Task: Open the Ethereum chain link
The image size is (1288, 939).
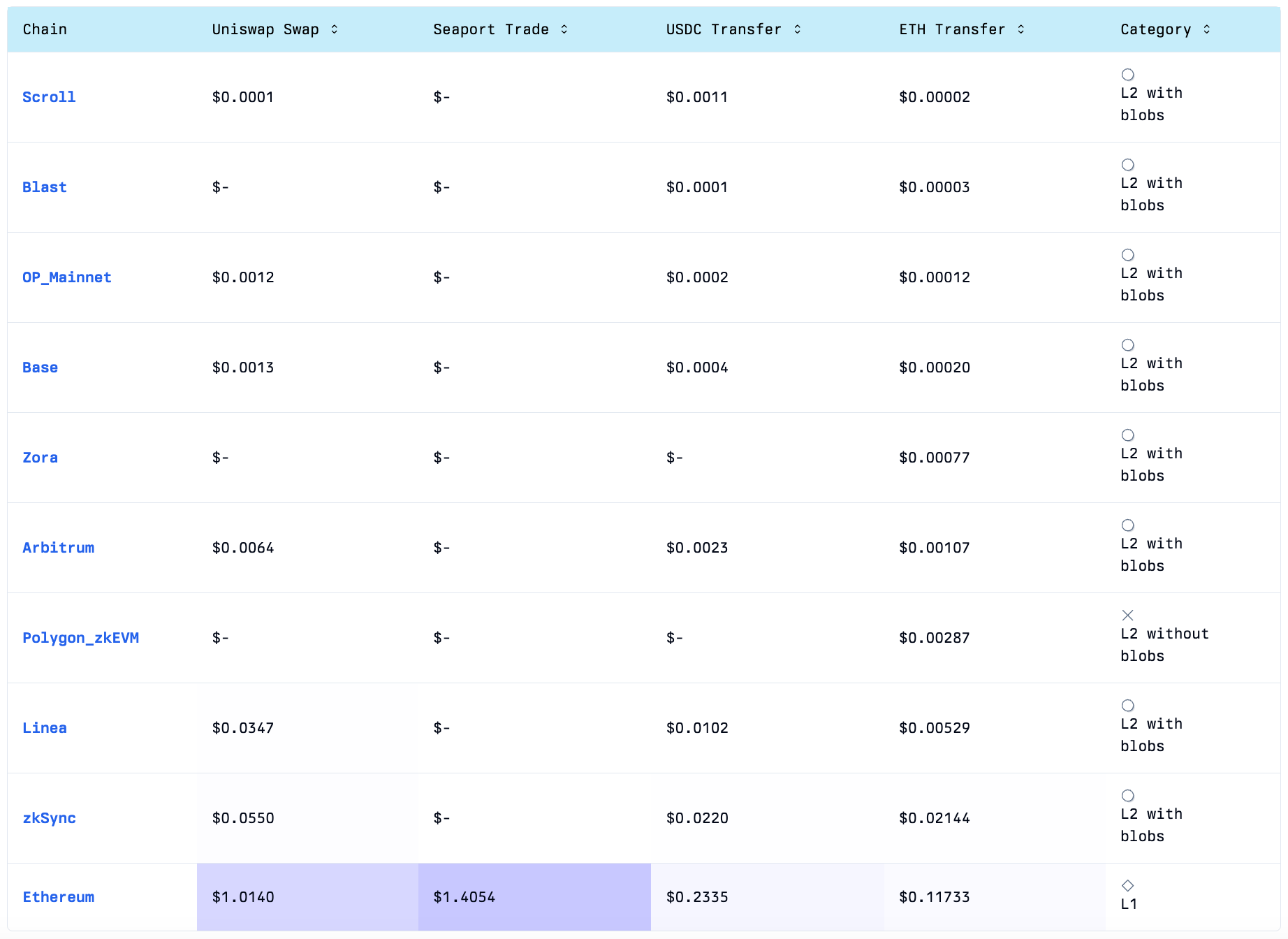Action: (59, 897)
